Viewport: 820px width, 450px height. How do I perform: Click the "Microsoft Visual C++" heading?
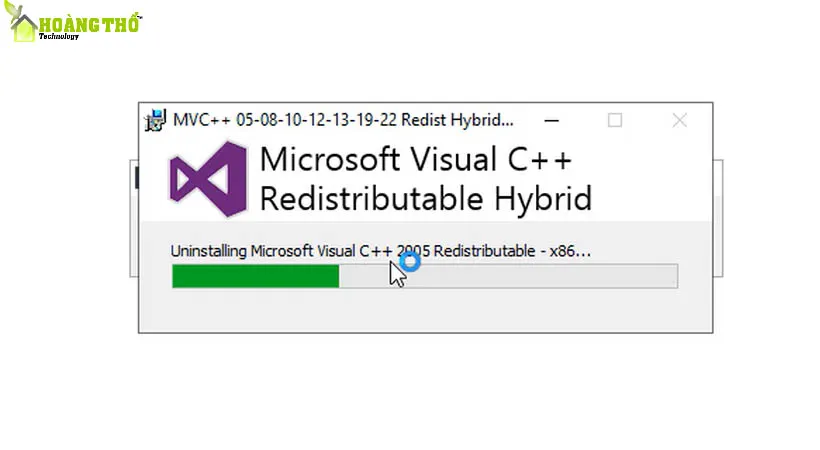tap(415, 161)
